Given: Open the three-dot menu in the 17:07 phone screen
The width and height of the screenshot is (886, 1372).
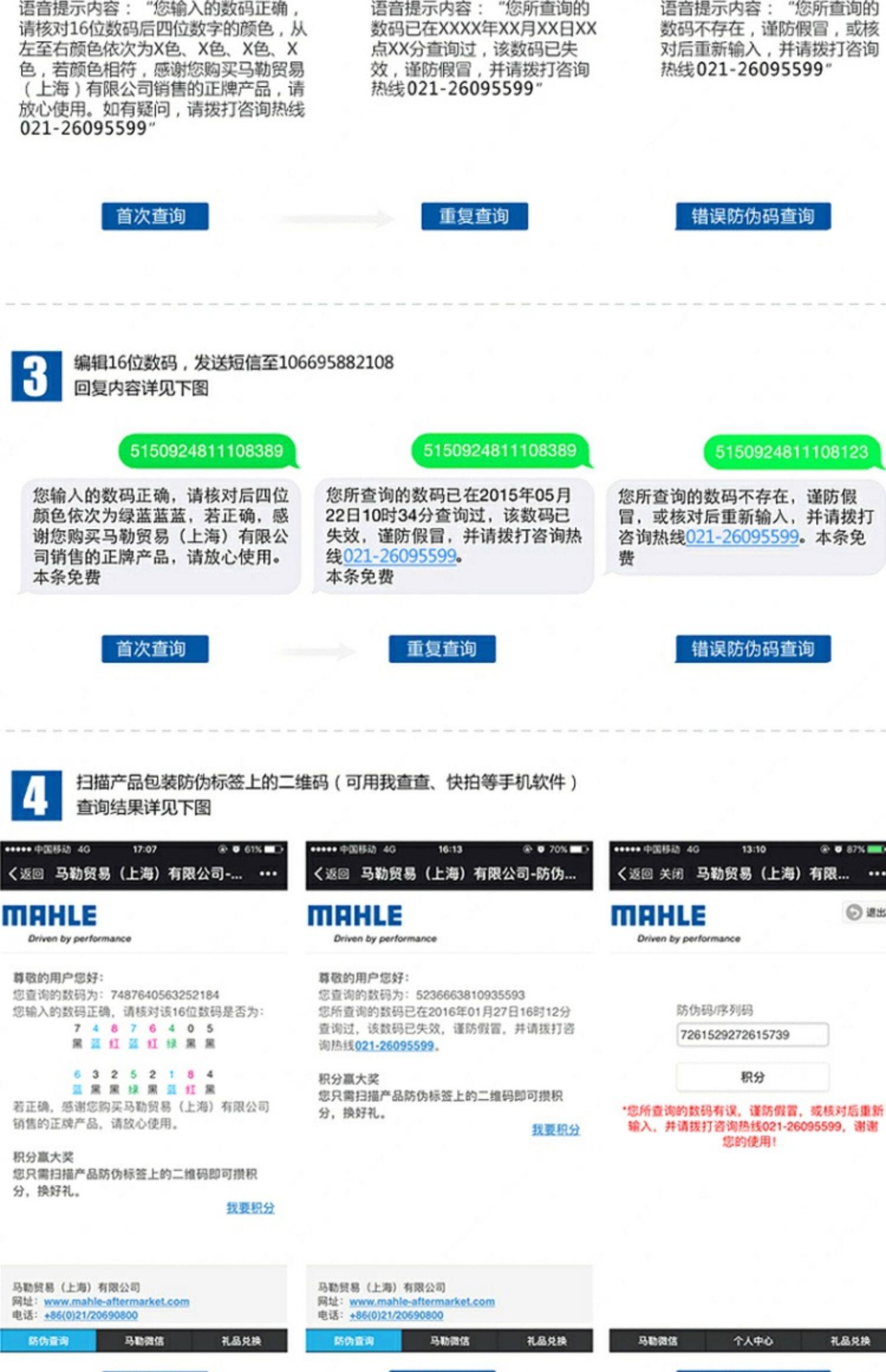Looking at the screenshot, I should (268, 873).
